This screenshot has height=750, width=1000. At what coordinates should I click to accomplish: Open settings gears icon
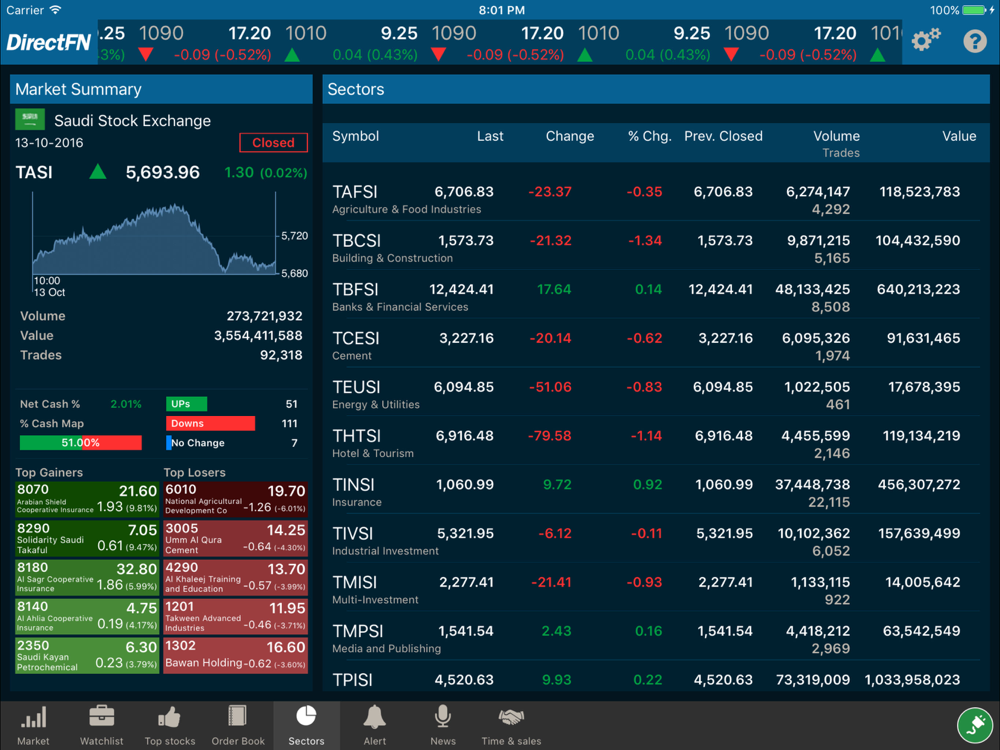(x=925, y=41)
